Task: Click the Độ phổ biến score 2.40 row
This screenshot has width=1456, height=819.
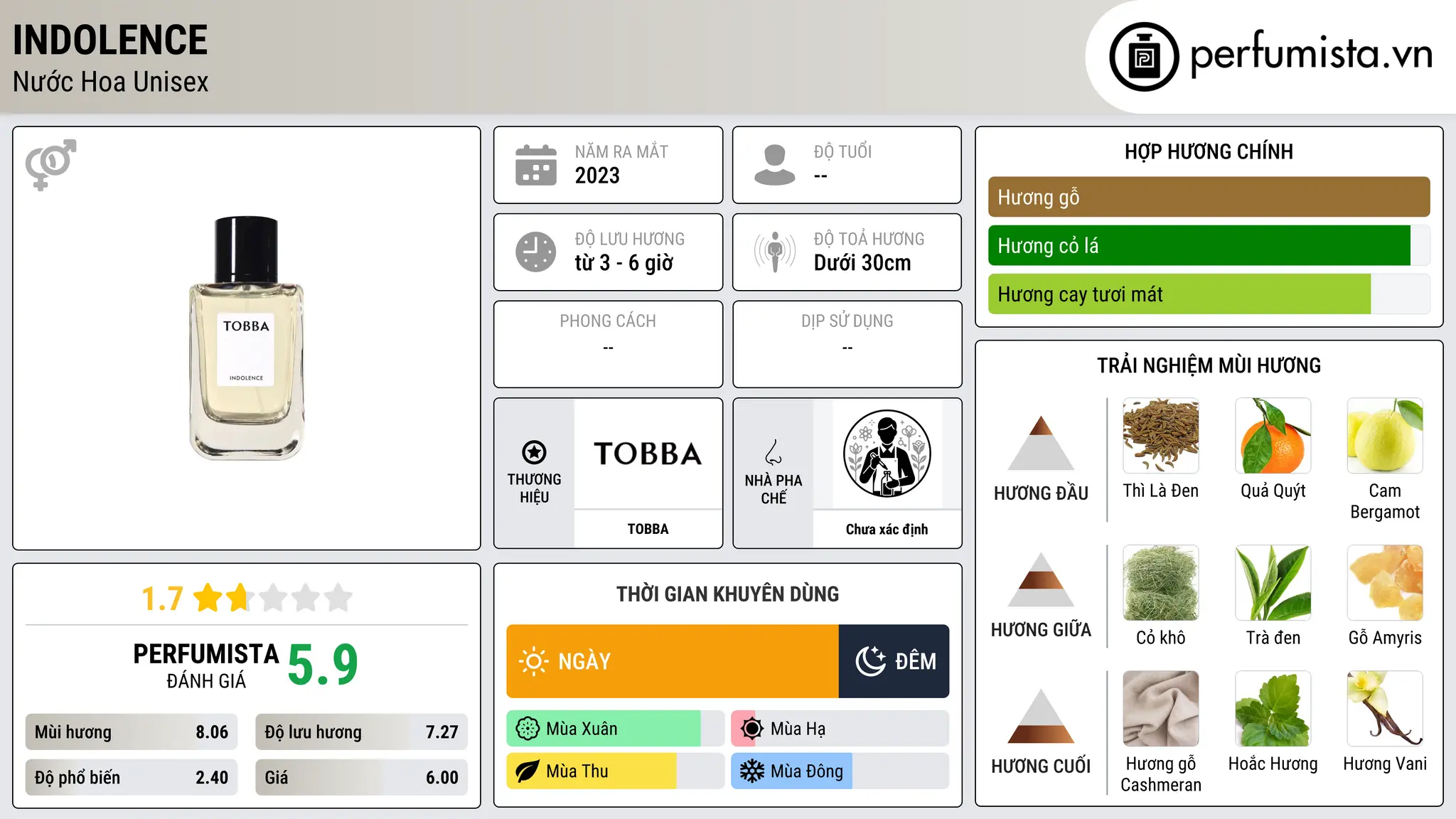Action: click(132, 778)
